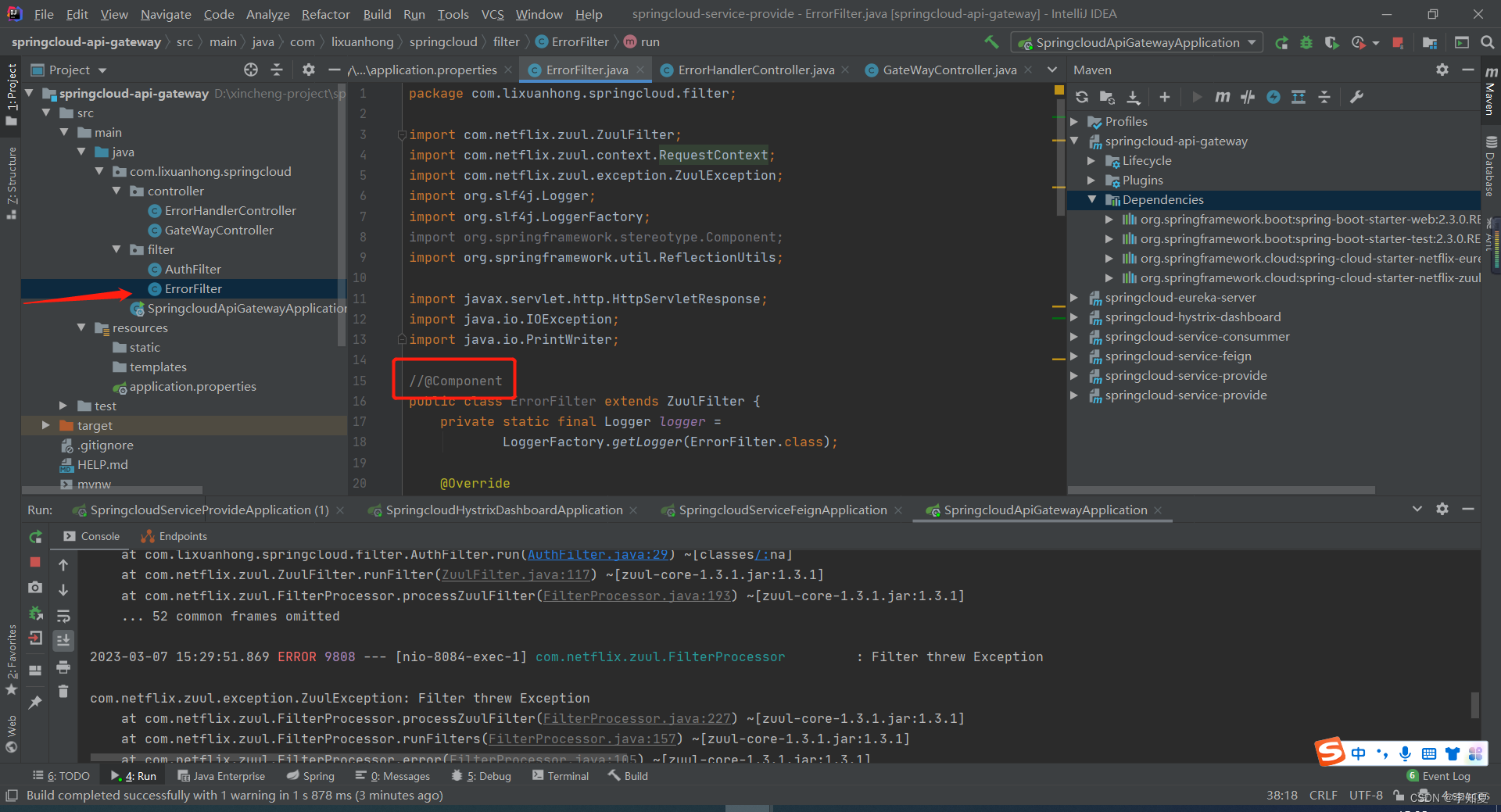Image resolution: width=1501 pixels, height=812 pixels.
Task: Add a Maven project with the plus icon
Action: point(1165,97)
